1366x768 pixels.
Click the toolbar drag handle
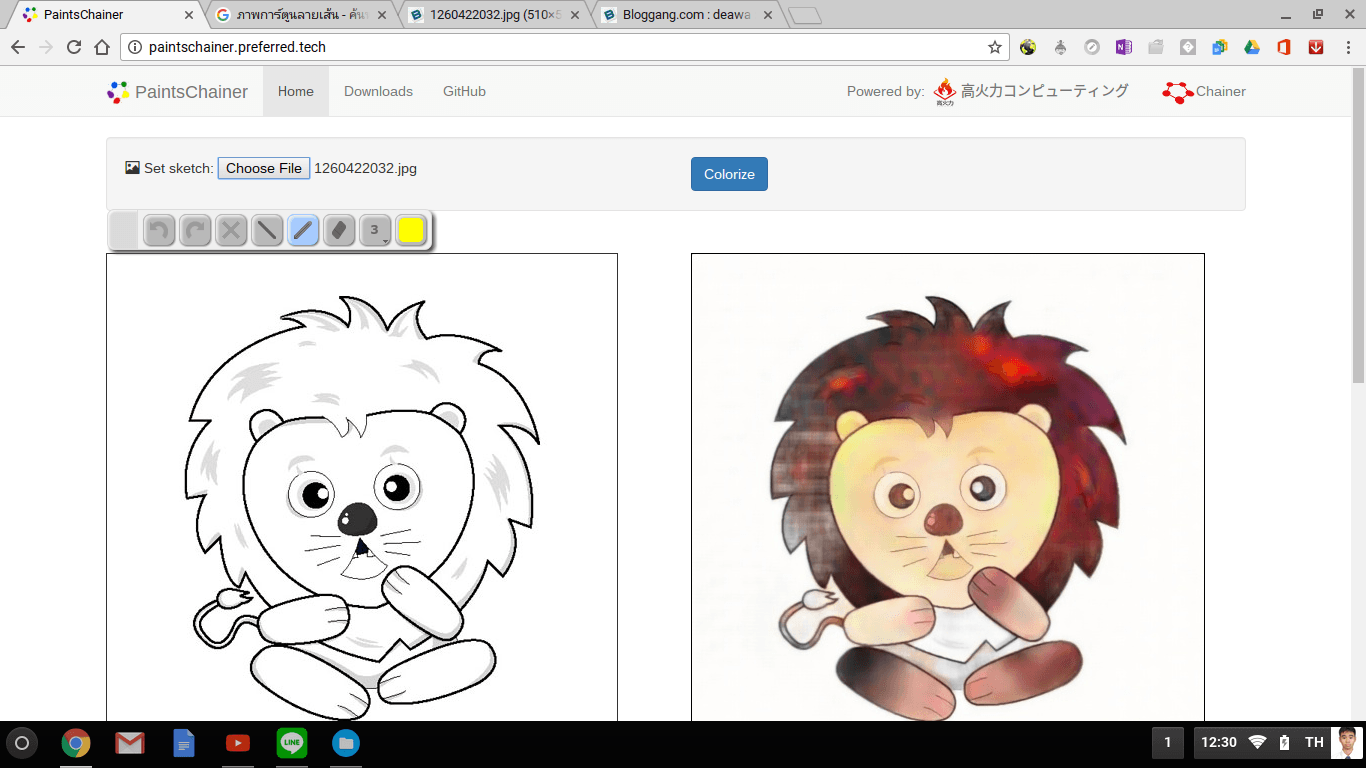(x=124, y=231)
